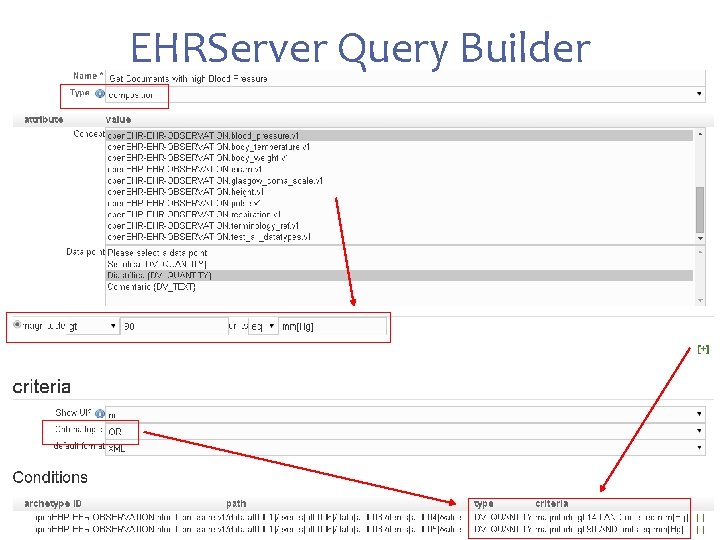Click the 'criteria' column header in Conditions
The image size is (720, 540).
click(x=551, y=504)
